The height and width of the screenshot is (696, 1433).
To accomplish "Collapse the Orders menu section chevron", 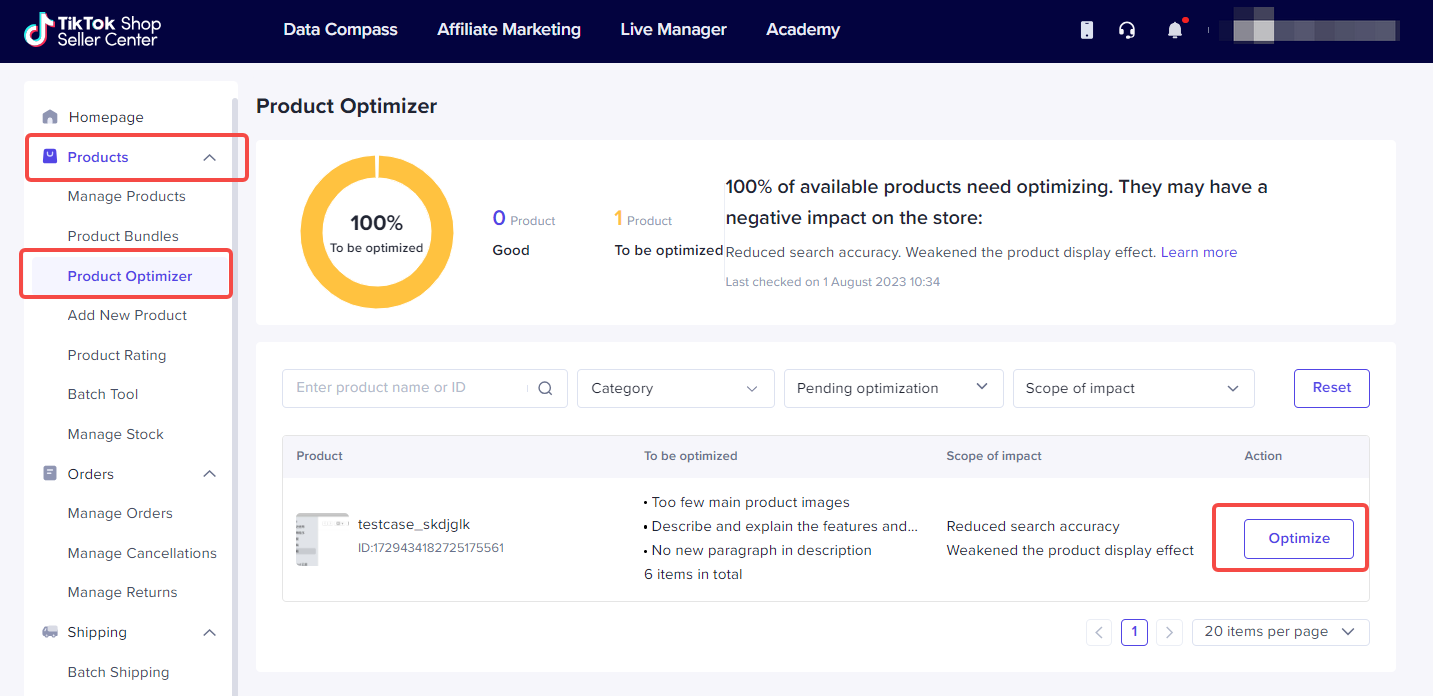I will click(209, 474).
